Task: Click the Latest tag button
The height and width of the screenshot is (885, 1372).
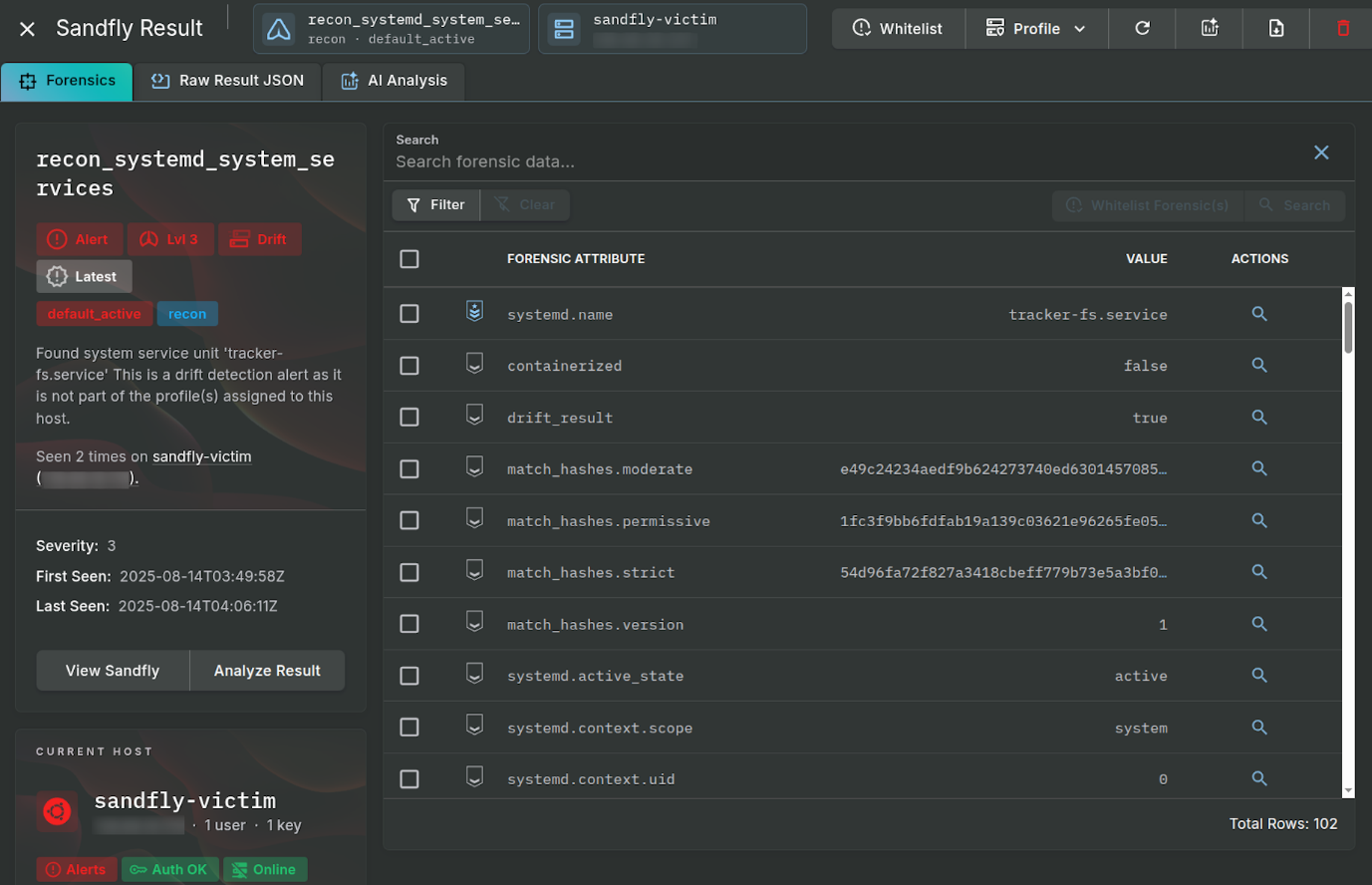Action: tap(84, 277)
